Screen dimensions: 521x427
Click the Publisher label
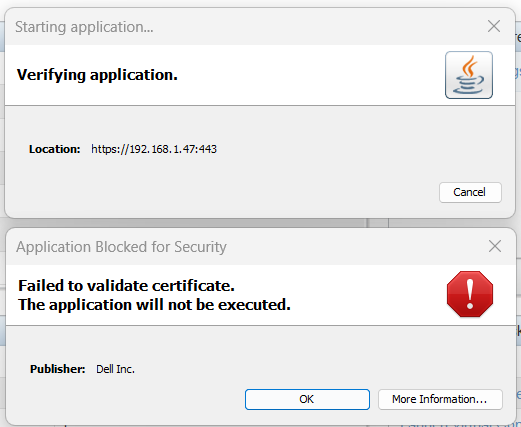coord(57,369)
